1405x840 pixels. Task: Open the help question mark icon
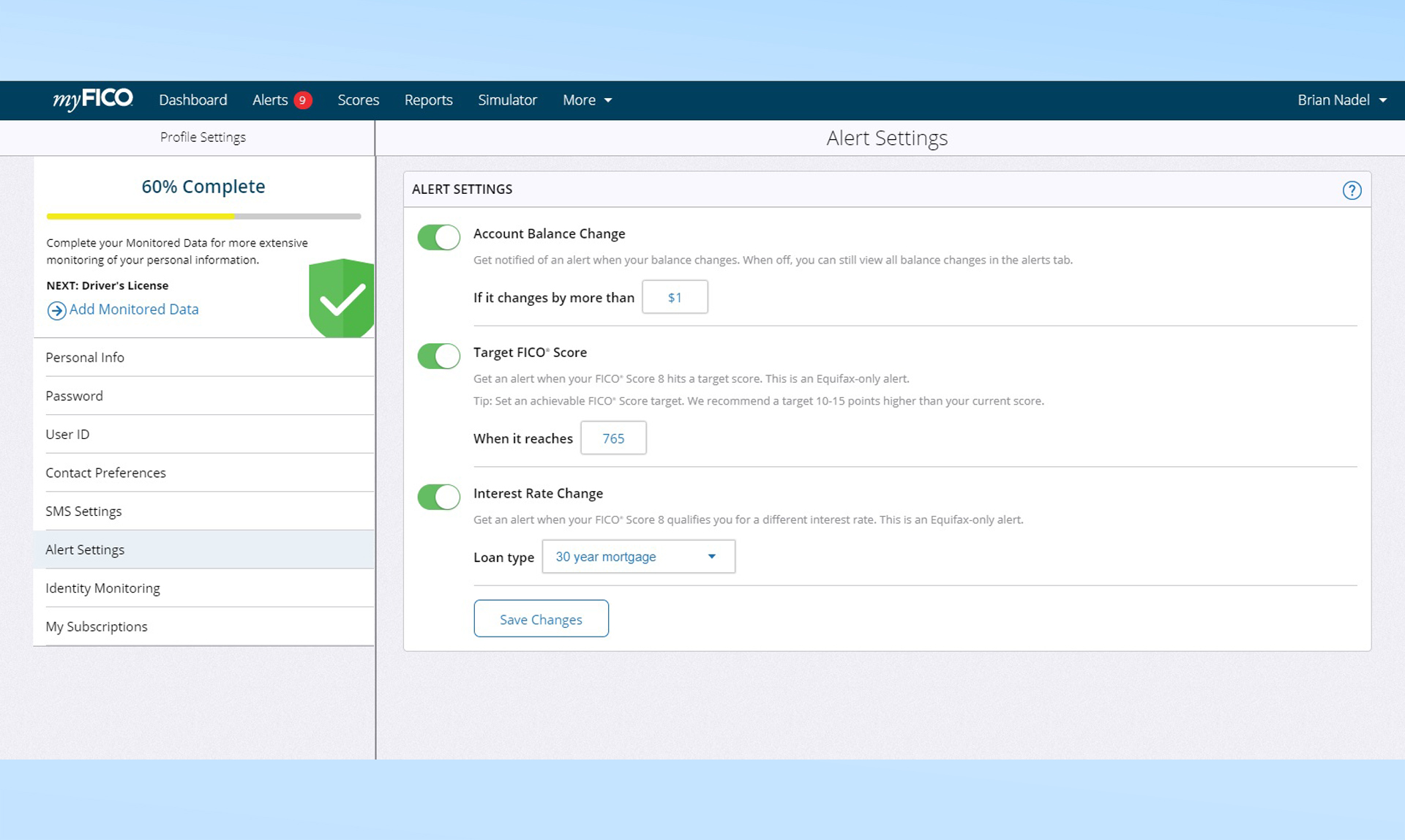click(x=1352, y=190)
